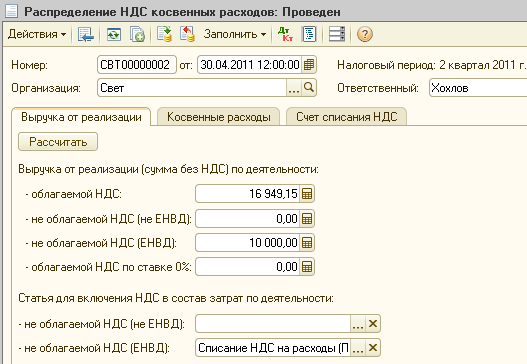
Task: Open the calendar picker next to the date
Action: pos(309,65)
